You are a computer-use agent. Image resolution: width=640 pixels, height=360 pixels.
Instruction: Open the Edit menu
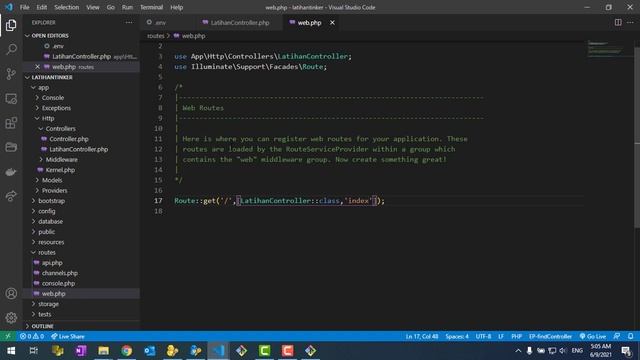click(42, 7)
